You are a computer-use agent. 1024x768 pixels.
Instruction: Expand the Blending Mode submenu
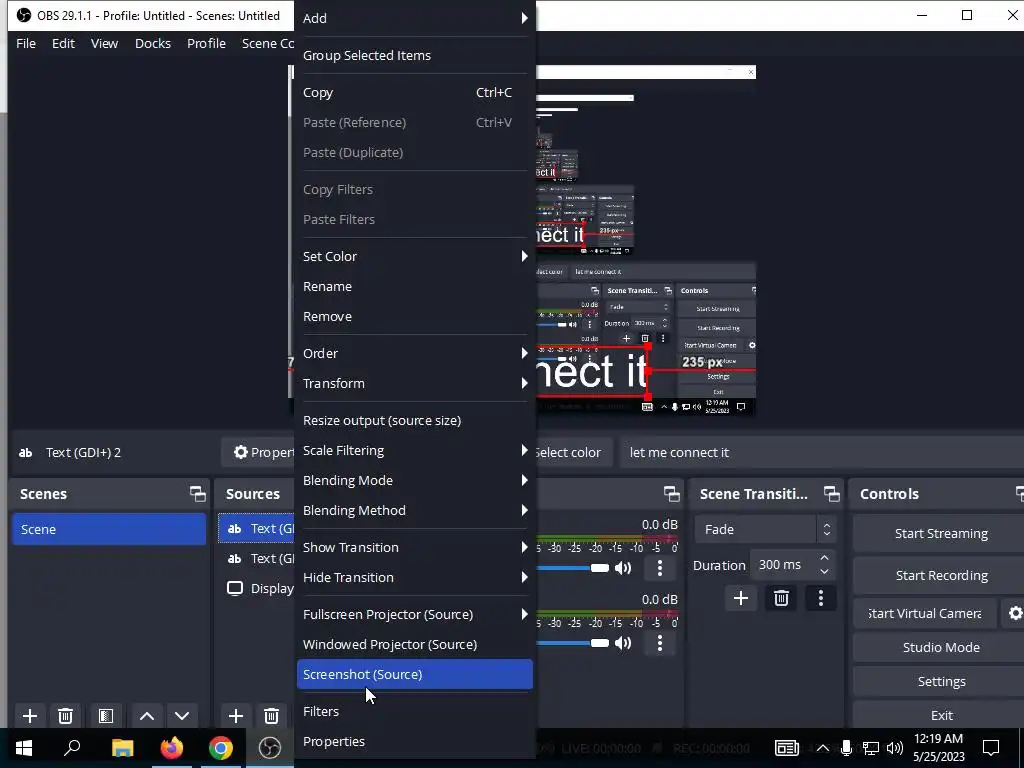pyautogui.click(x=415, y=481)
